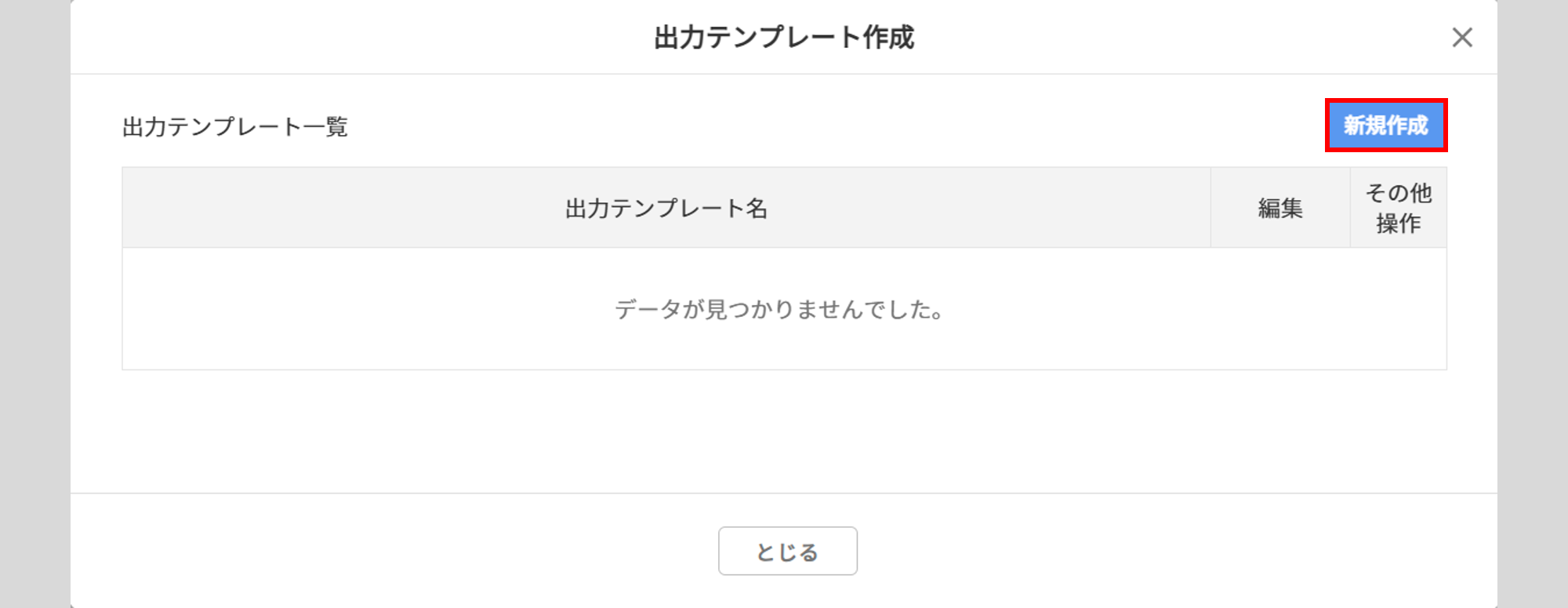Click the footer area left of とじる
This screenshot has width=1568, height=608.
click(392, 551)
